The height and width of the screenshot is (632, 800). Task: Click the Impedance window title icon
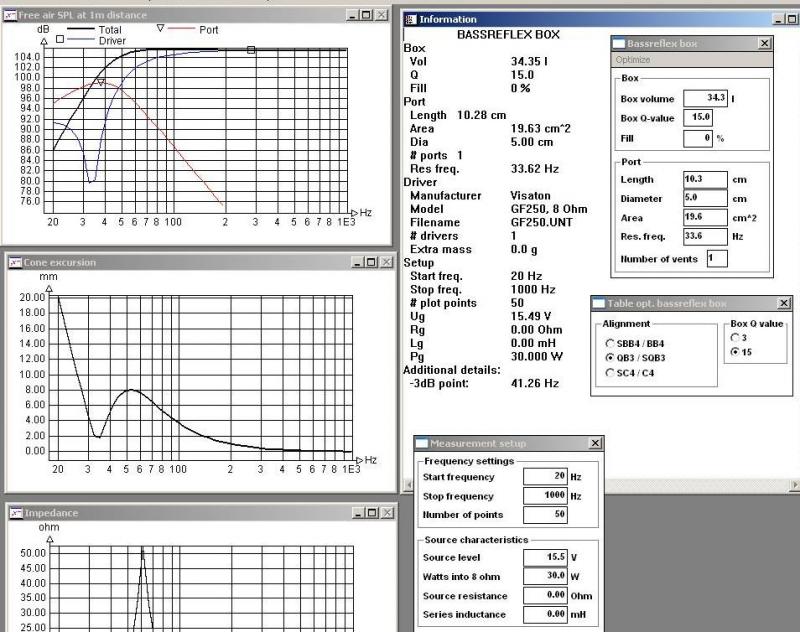15,512
